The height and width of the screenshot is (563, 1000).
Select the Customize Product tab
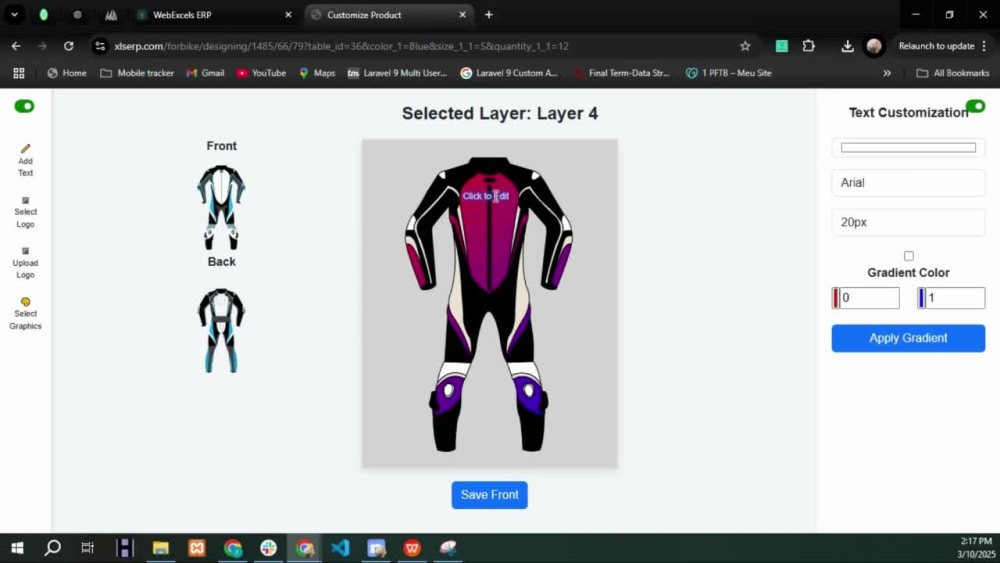(x=389, y=15)
